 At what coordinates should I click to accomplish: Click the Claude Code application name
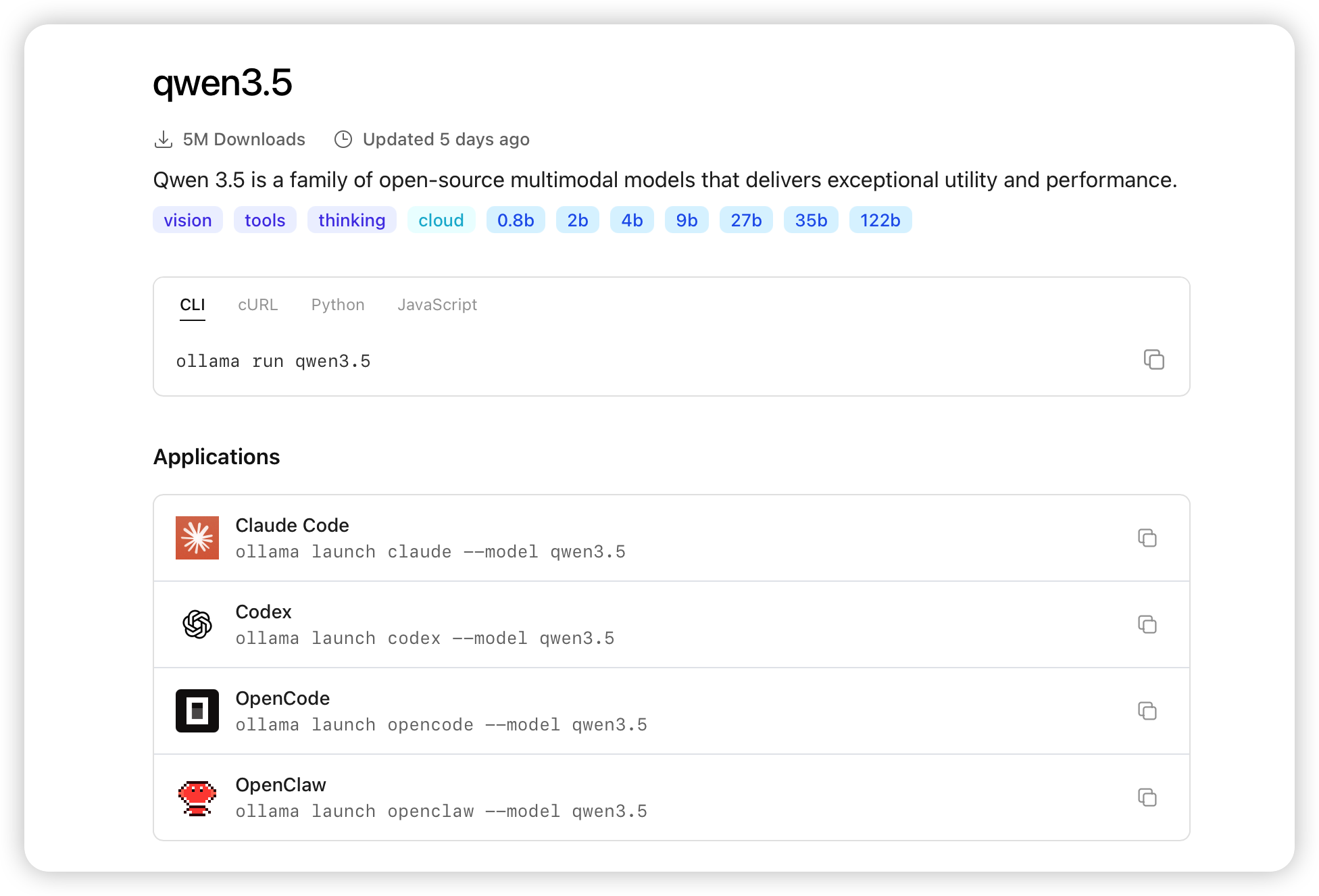click(x=292, y=525)
